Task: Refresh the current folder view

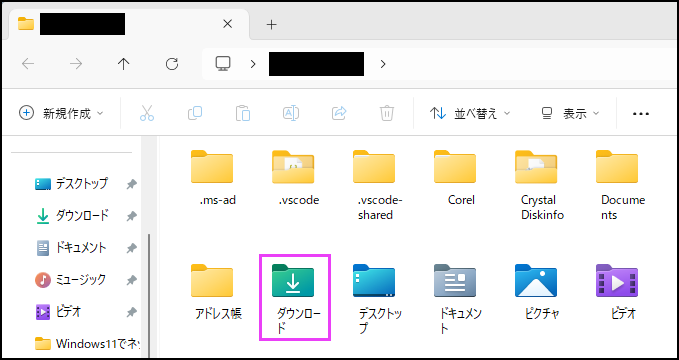Action: (172, 64)
